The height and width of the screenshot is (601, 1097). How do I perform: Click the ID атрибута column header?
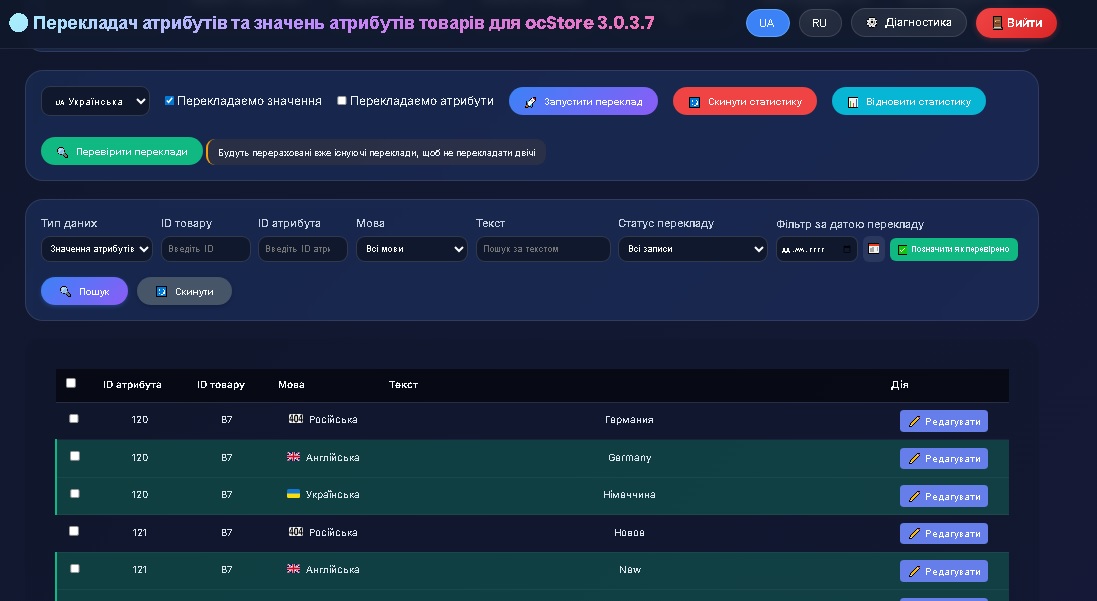132,385
